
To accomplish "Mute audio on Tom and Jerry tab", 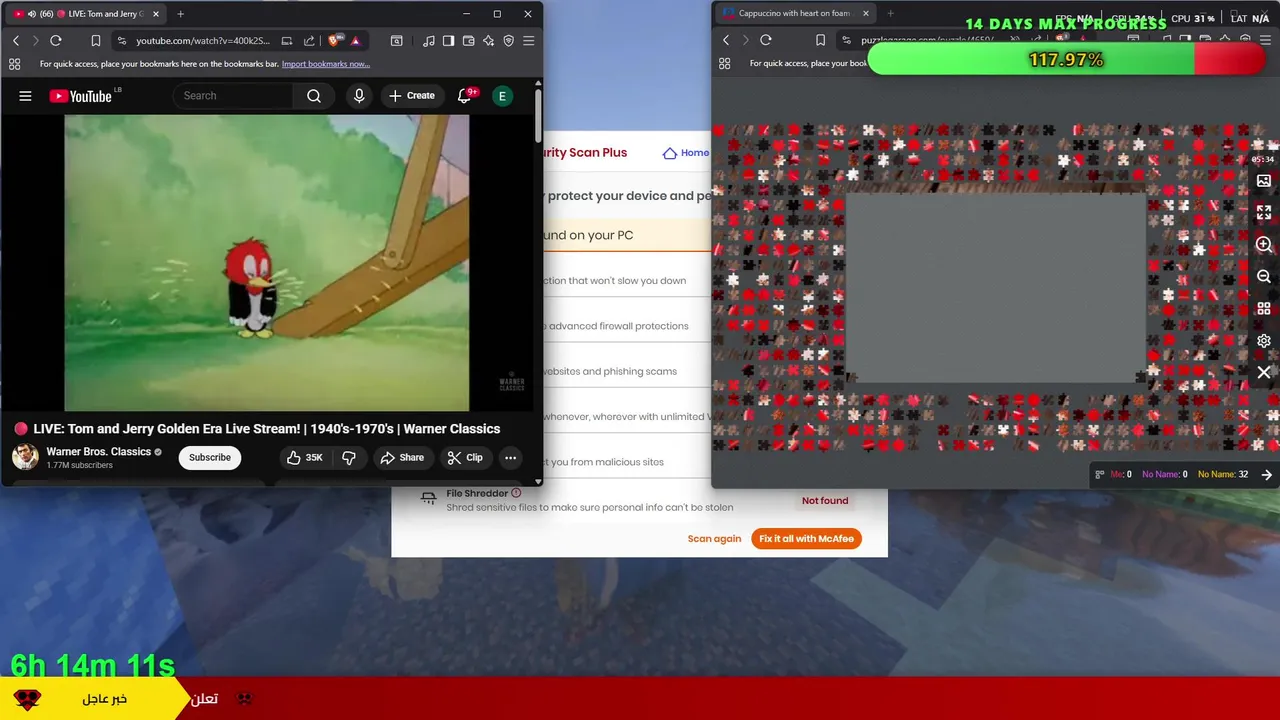I will coord(32,14).
